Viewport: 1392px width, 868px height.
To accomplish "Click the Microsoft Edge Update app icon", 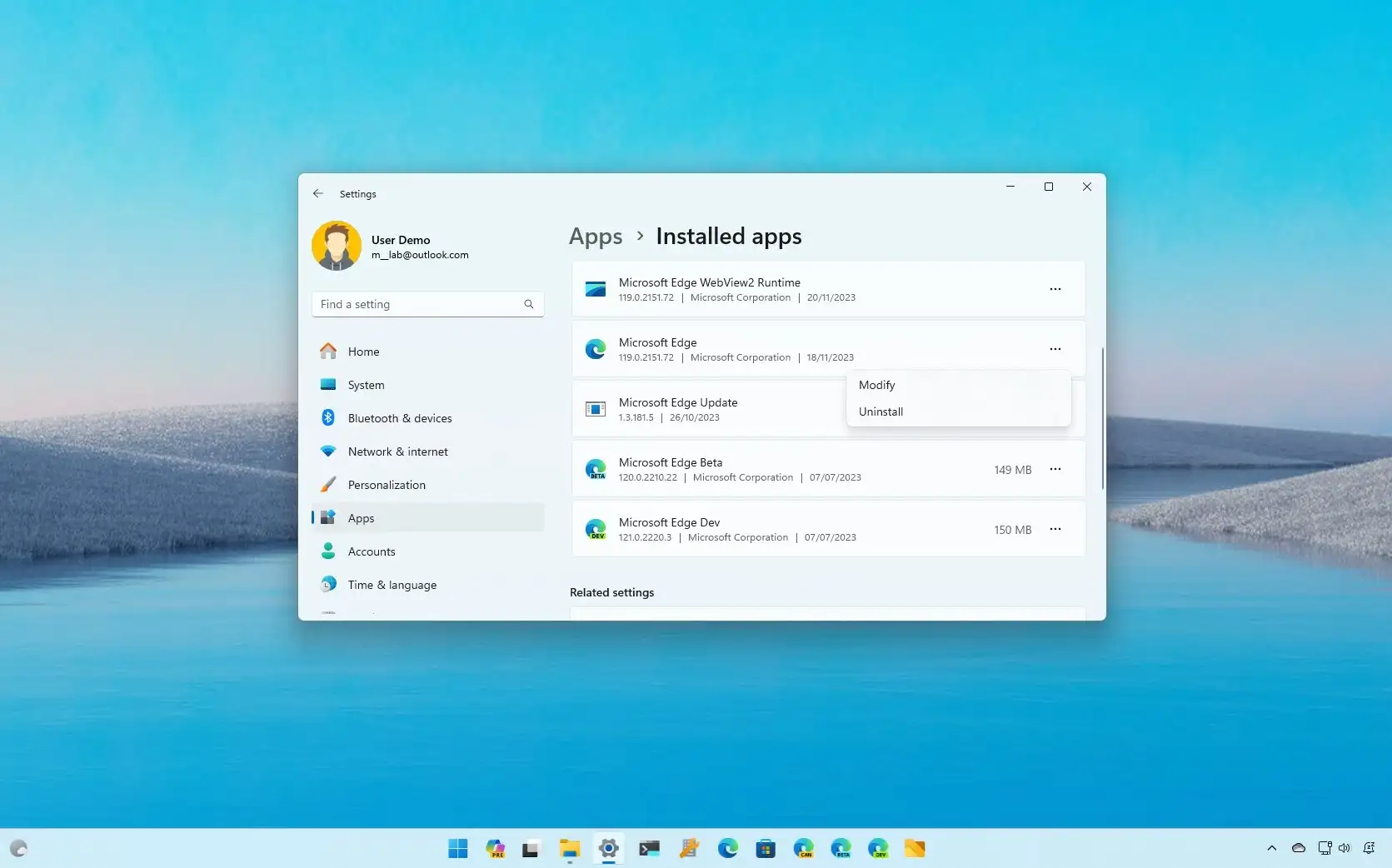I will [596, 409].
